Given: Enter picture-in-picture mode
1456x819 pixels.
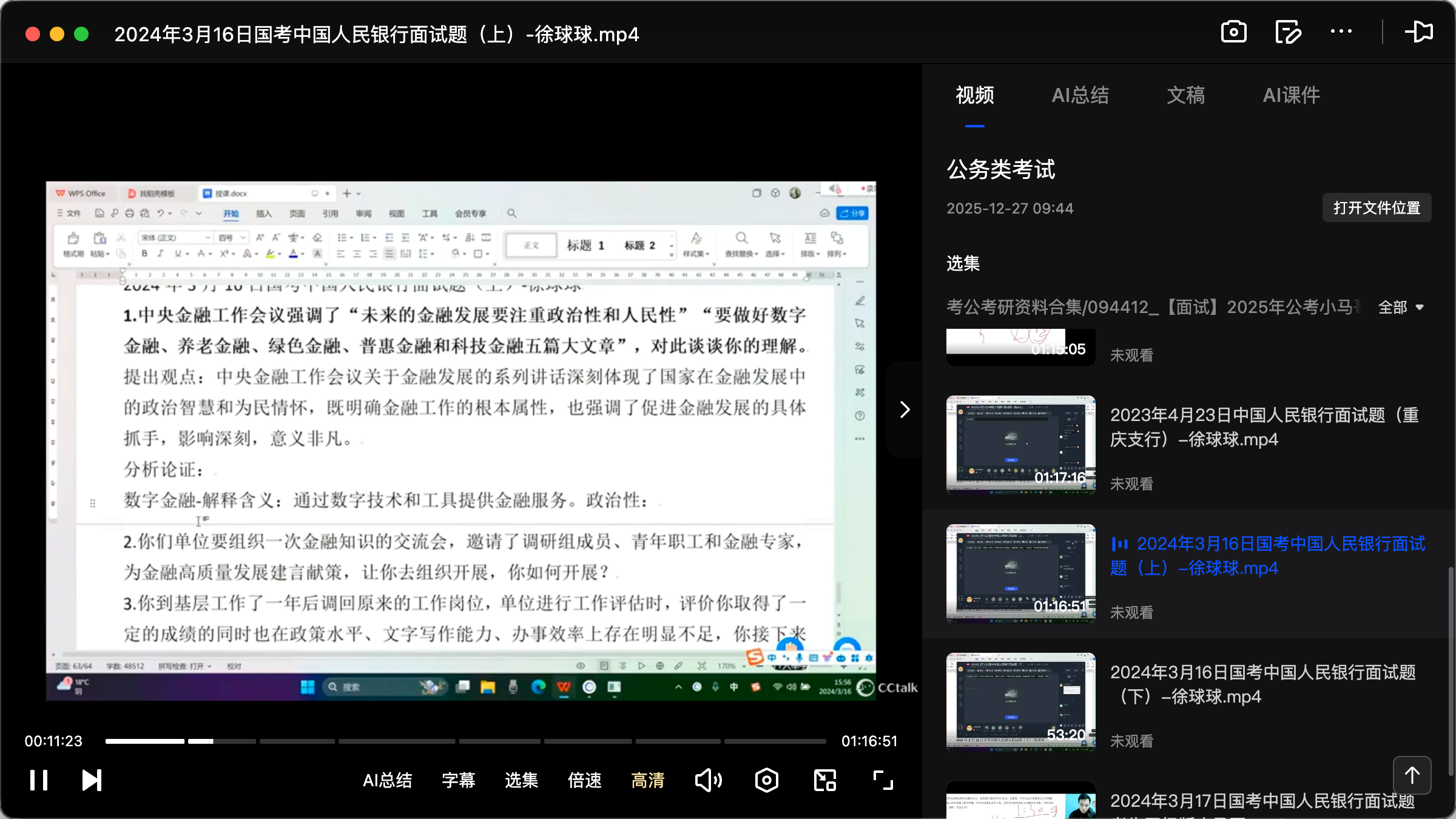Looking at the screenshot, I should point(824,780).
